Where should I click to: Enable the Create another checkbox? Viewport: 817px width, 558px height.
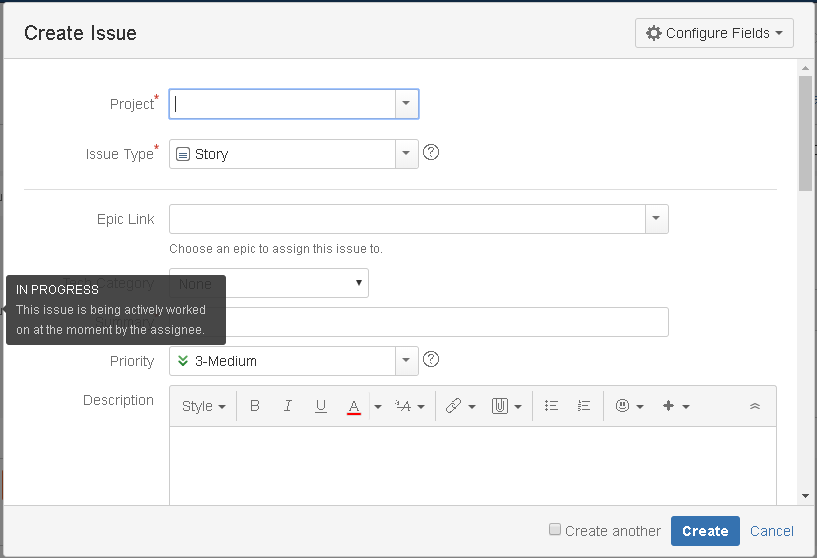tap(555, 529)
